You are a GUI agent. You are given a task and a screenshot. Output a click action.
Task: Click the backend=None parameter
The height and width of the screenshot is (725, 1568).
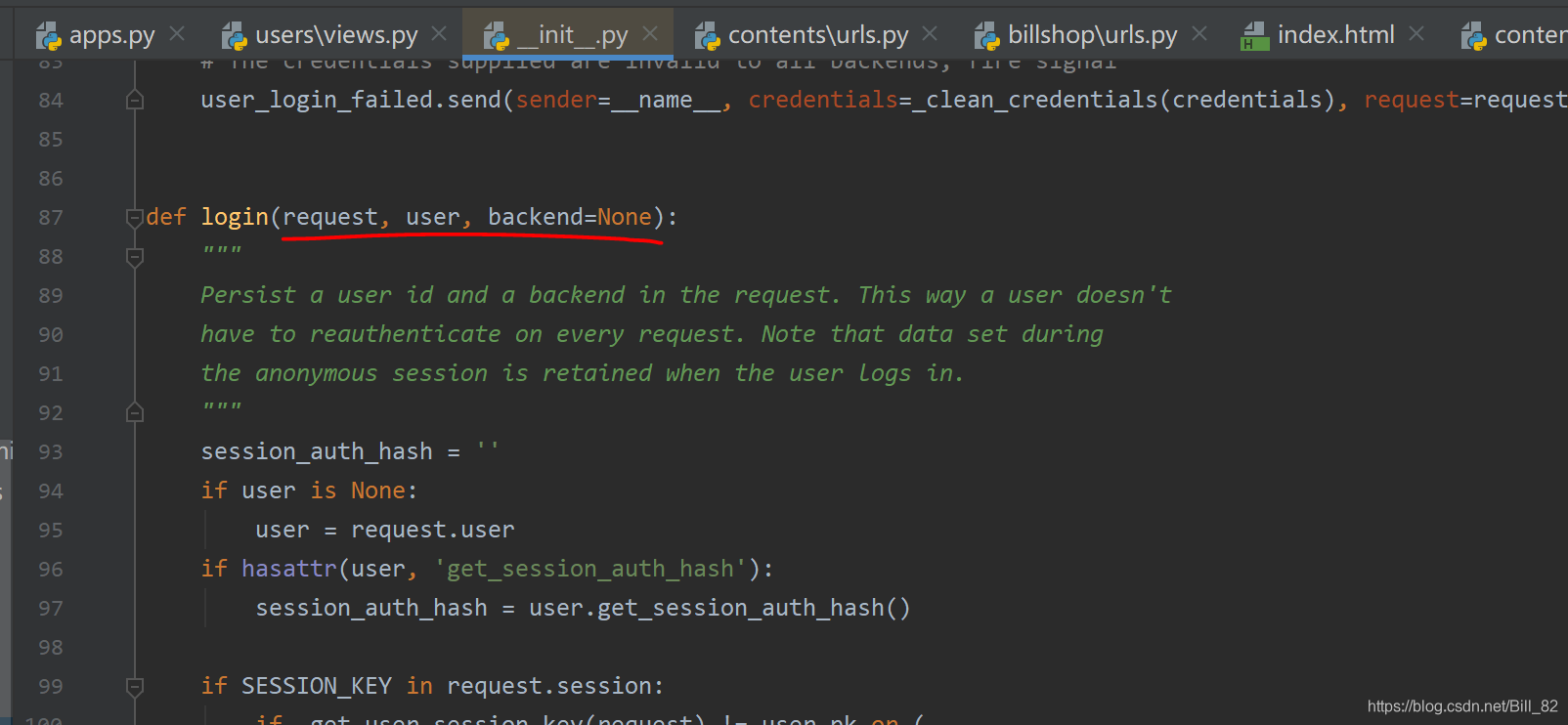pyautogui.click(x=570, y=217)
